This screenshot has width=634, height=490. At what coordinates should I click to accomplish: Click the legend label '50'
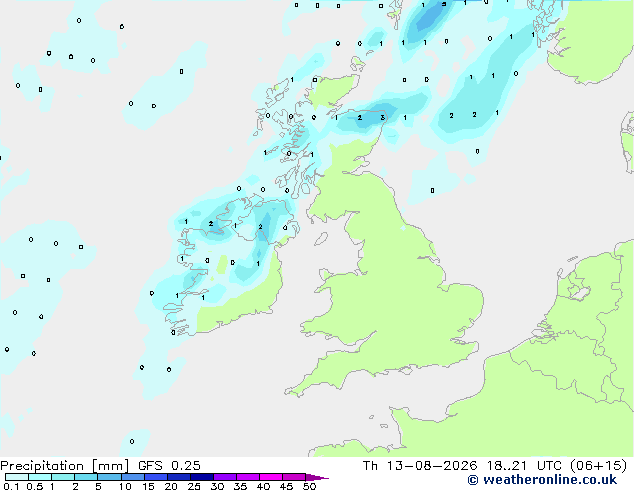coord(309,486)
